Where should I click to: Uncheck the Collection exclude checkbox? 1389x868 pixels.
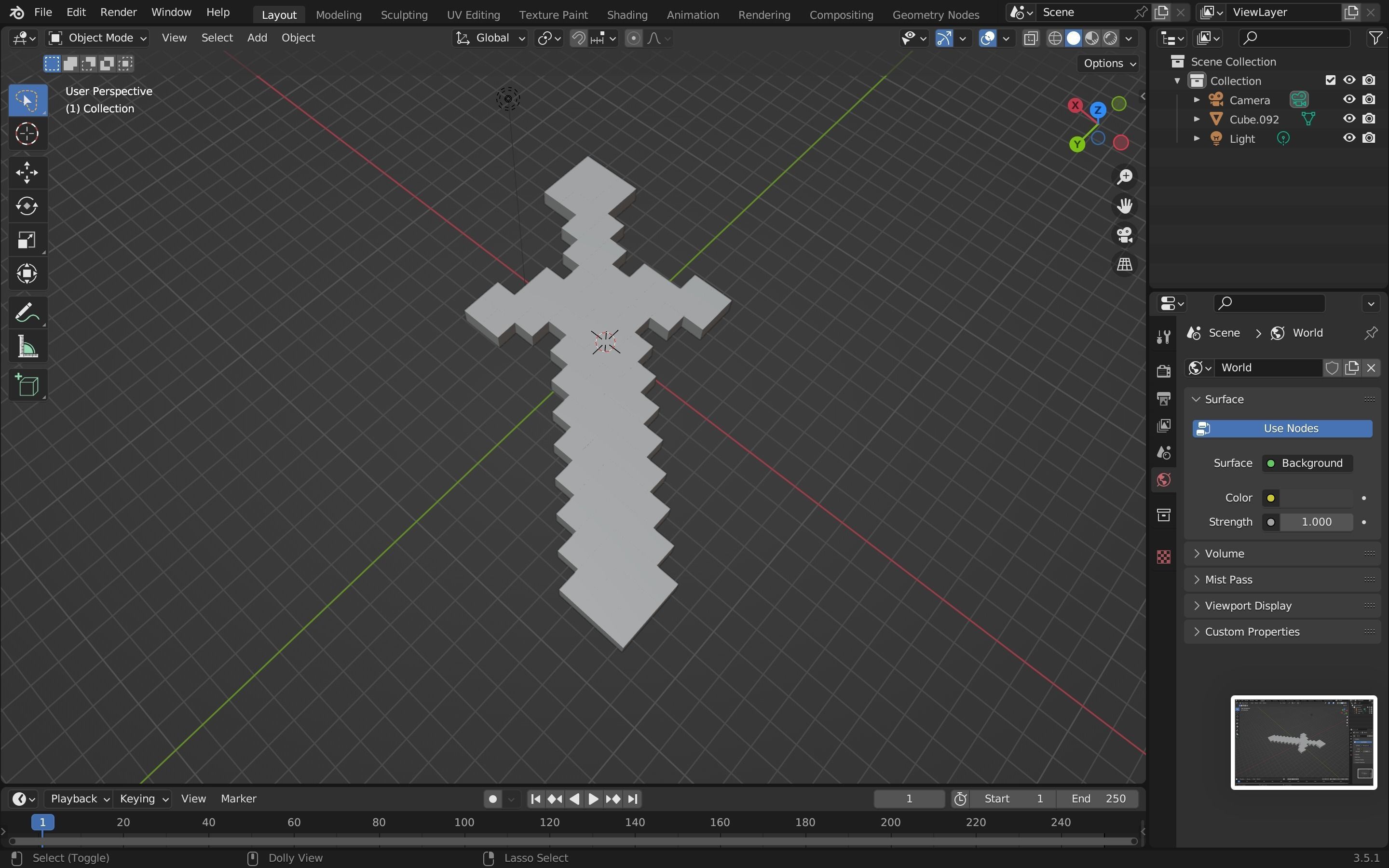(1330, 81)
